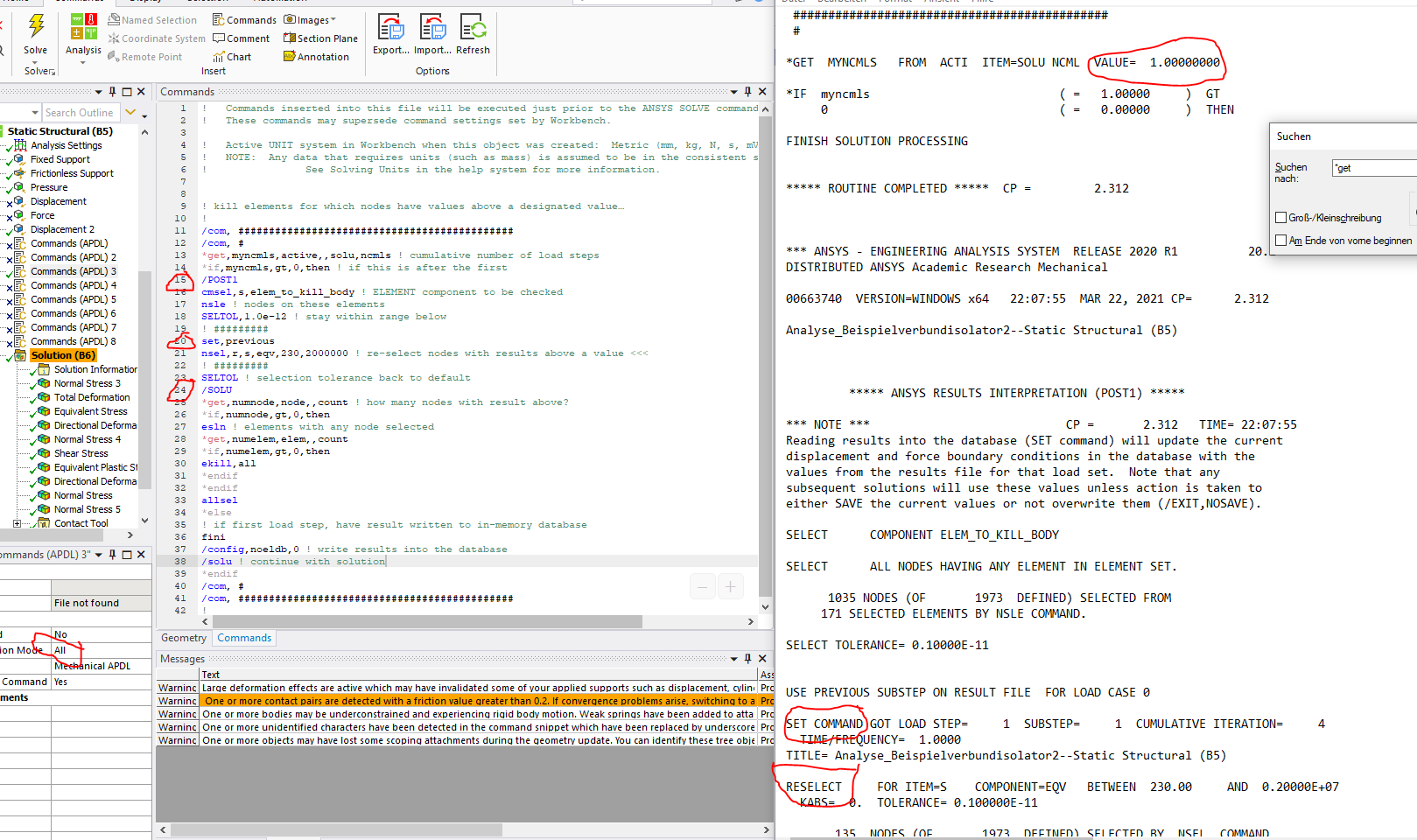Select Analysis Settings in the tree

coord(67,145)
